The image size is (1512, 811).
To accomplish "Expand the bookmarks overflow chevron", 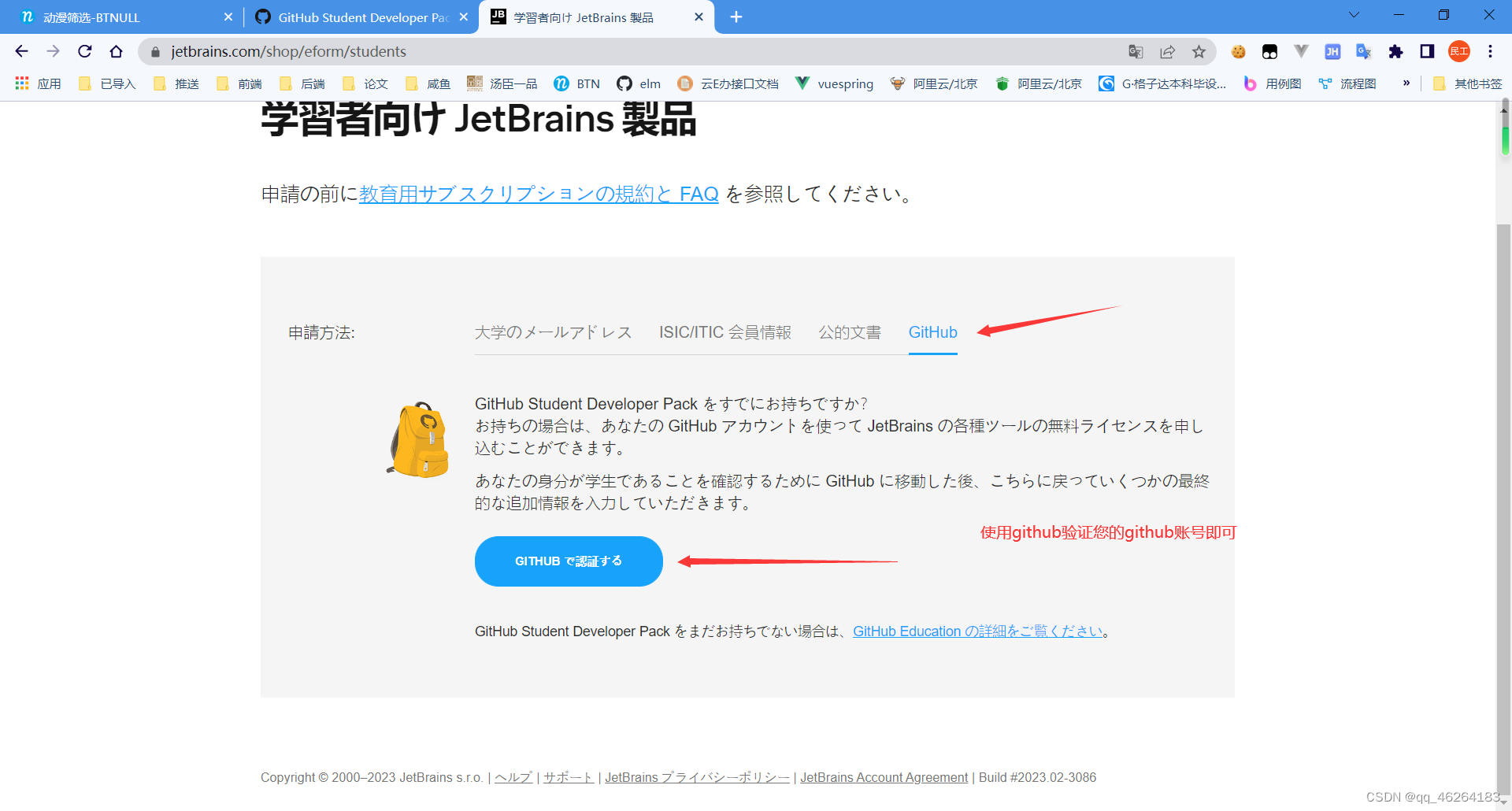I will click(x=1406, y=83).
